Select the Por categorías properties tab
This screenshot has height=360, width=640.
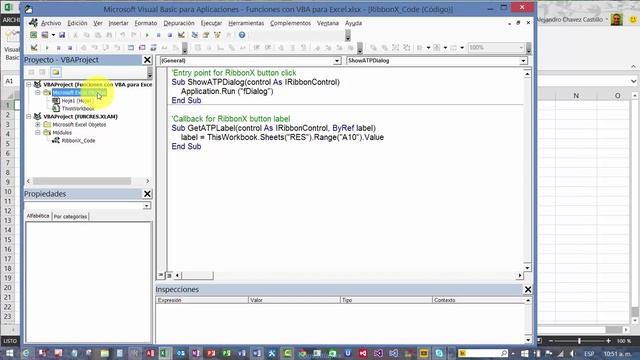tap(70, 217)
